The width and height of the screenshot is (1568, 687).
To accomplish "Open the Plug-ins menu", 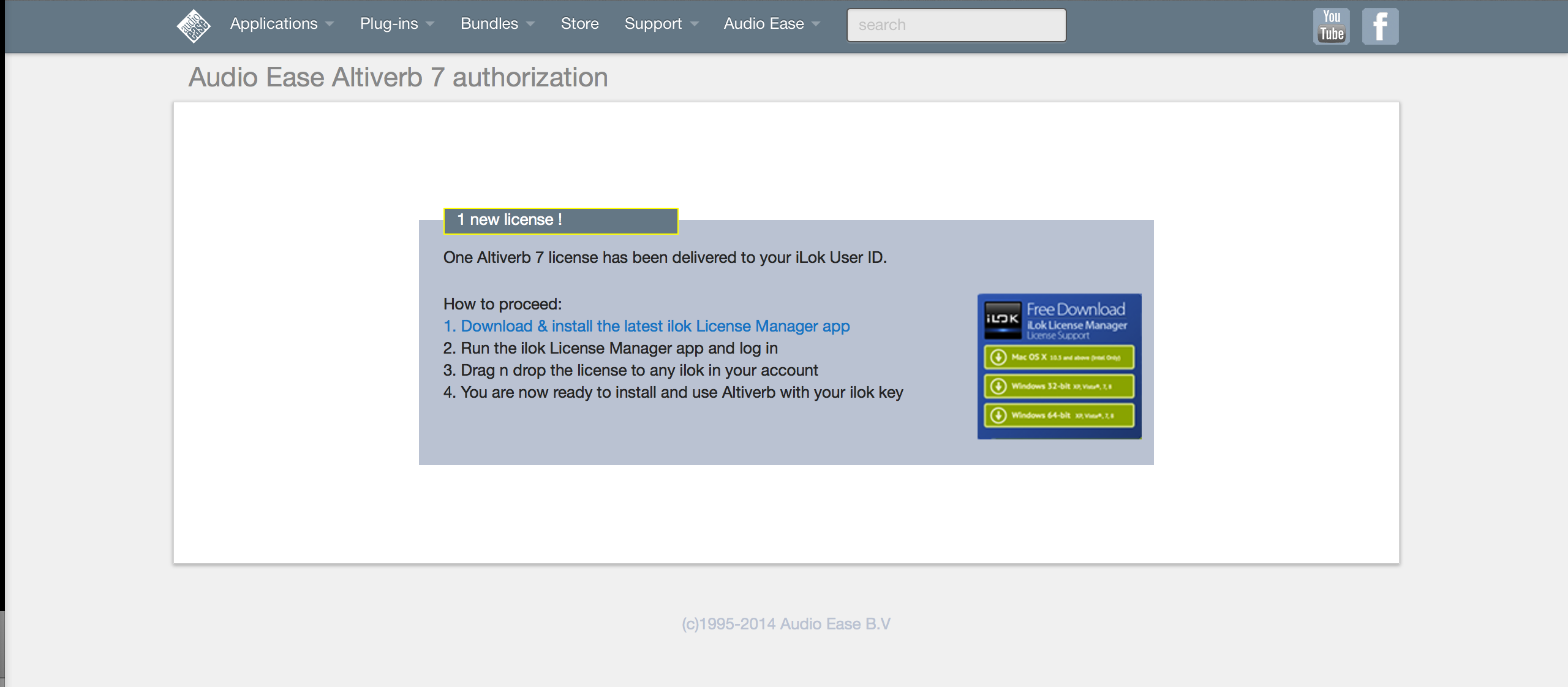I will pyautogui.click(x=389, y=24).
